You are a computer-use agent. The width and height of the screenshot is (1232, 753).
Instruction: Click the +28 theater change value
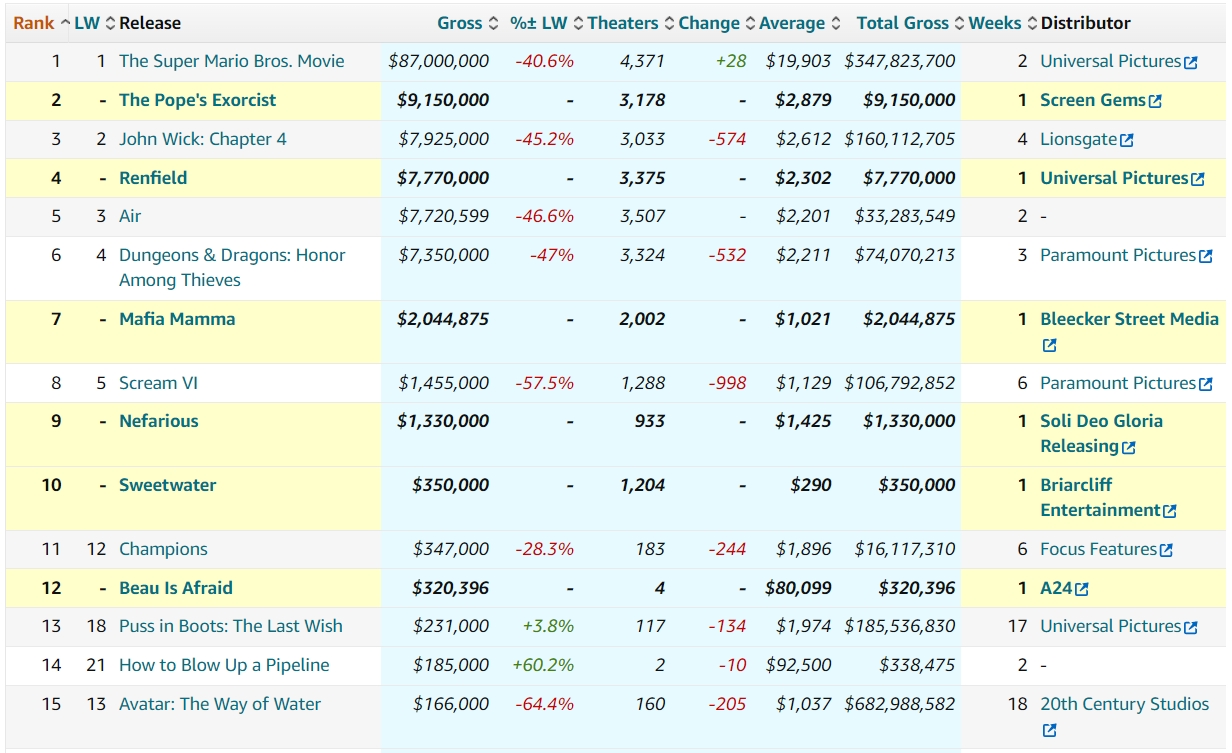click(x=731, y=61)
